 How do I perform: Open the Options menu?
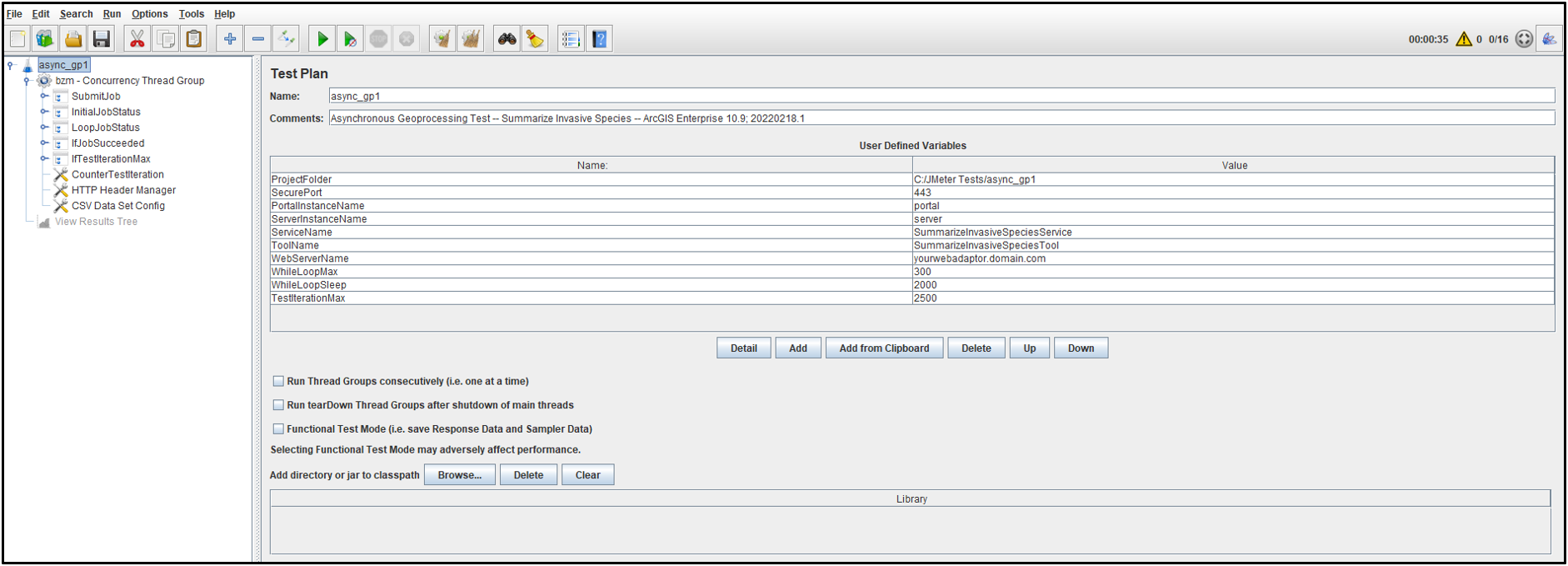(149, 14)
